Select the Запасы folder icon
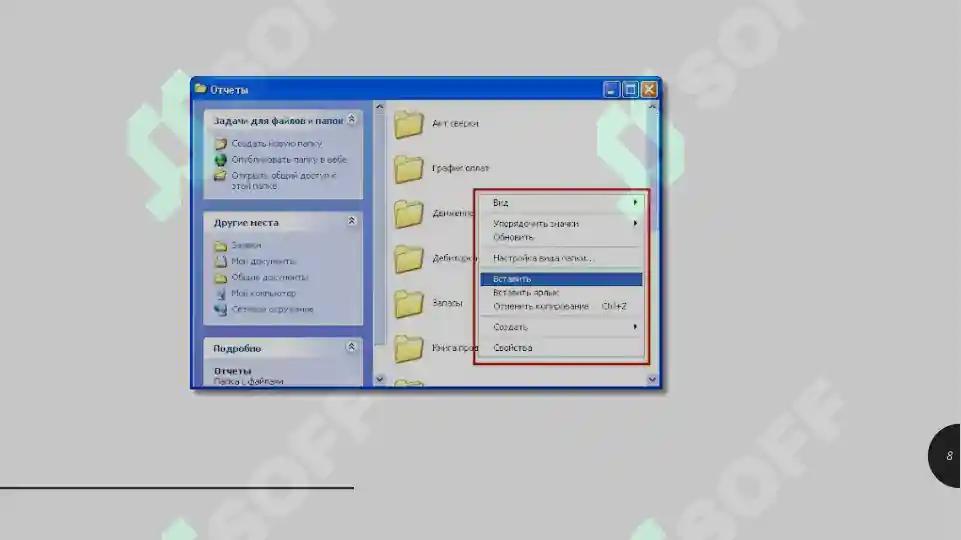Image resolution: width=961 pixels, height=540 pixels. [408, 303]
